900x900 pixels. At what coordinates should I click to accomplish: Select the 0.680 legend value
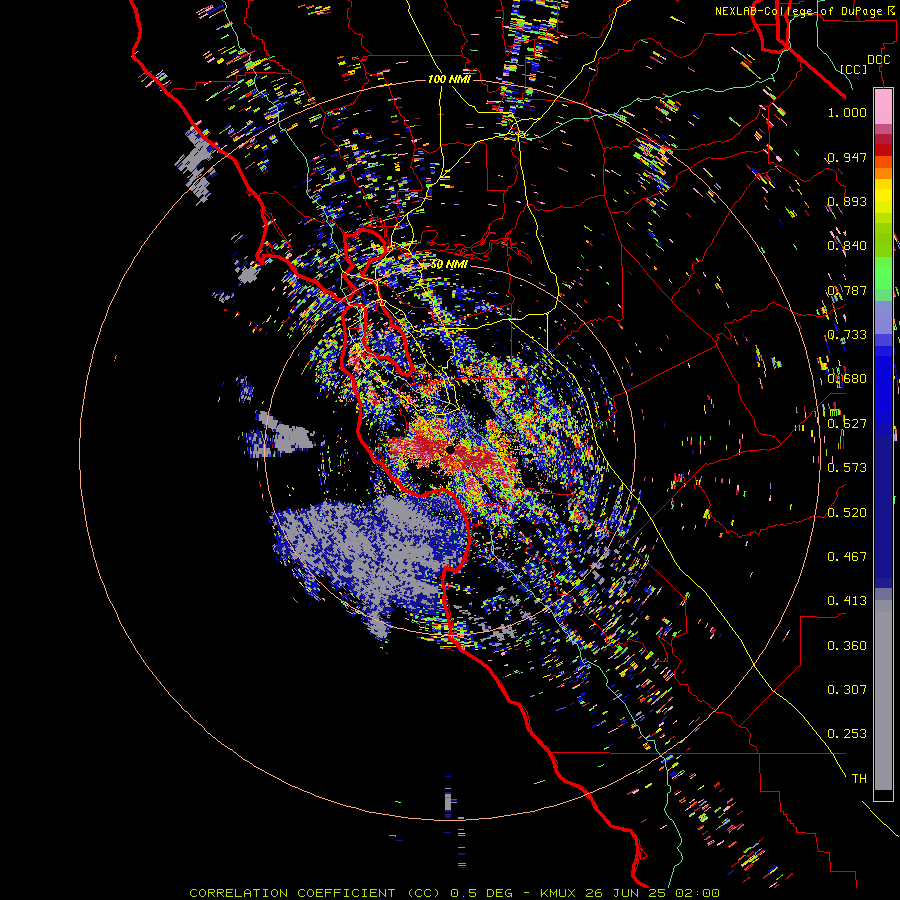pyautogui.click(x=847, y=379)
